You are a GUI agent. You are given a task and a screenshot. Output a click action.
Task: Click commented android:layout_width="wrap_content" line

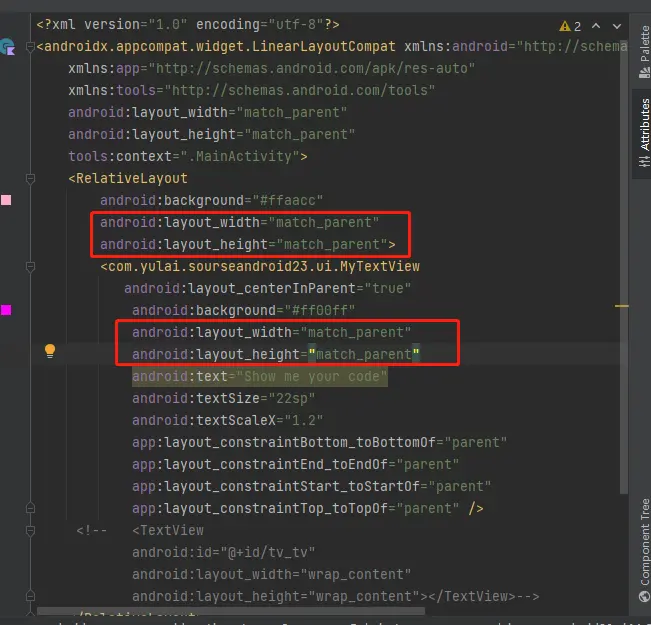272,575
